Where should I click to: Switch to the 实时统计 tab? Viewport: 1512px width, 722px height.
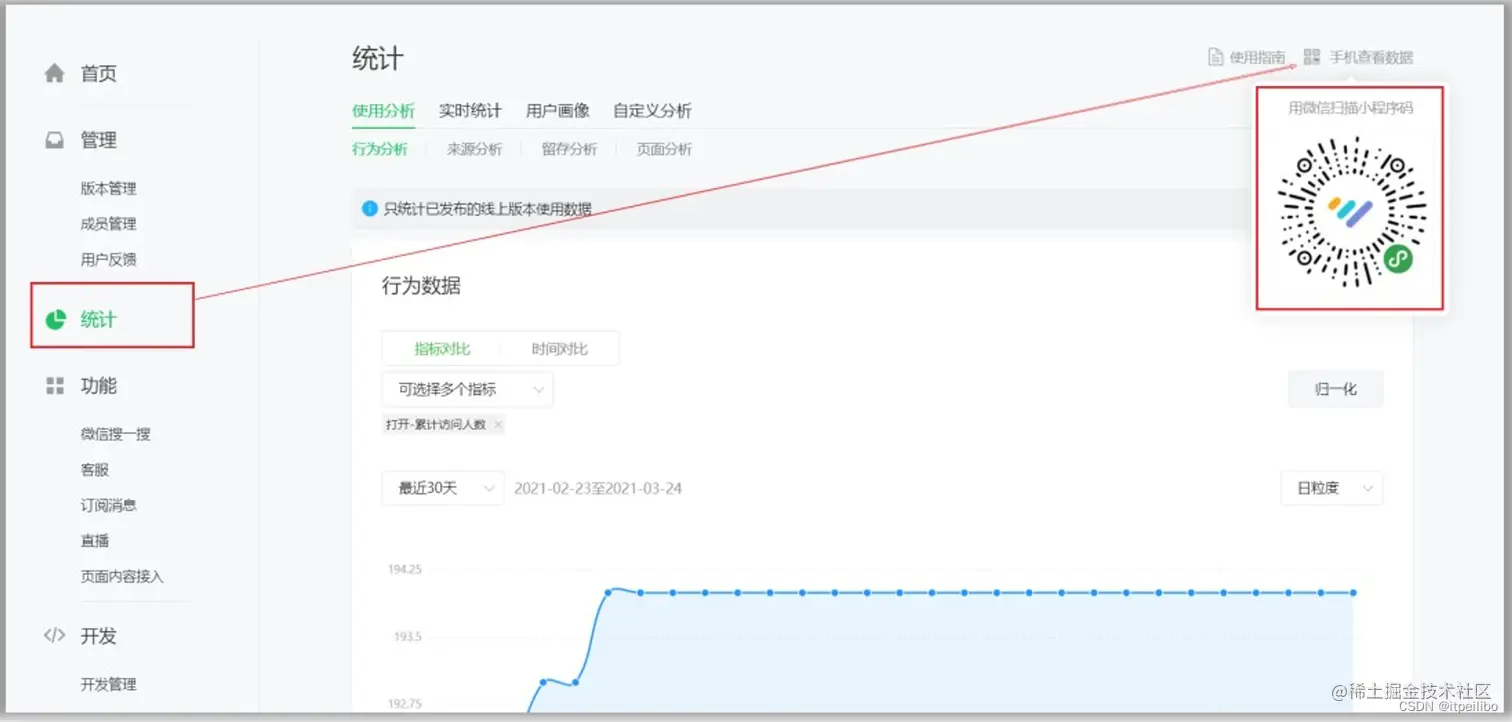[x=470, y=111]
